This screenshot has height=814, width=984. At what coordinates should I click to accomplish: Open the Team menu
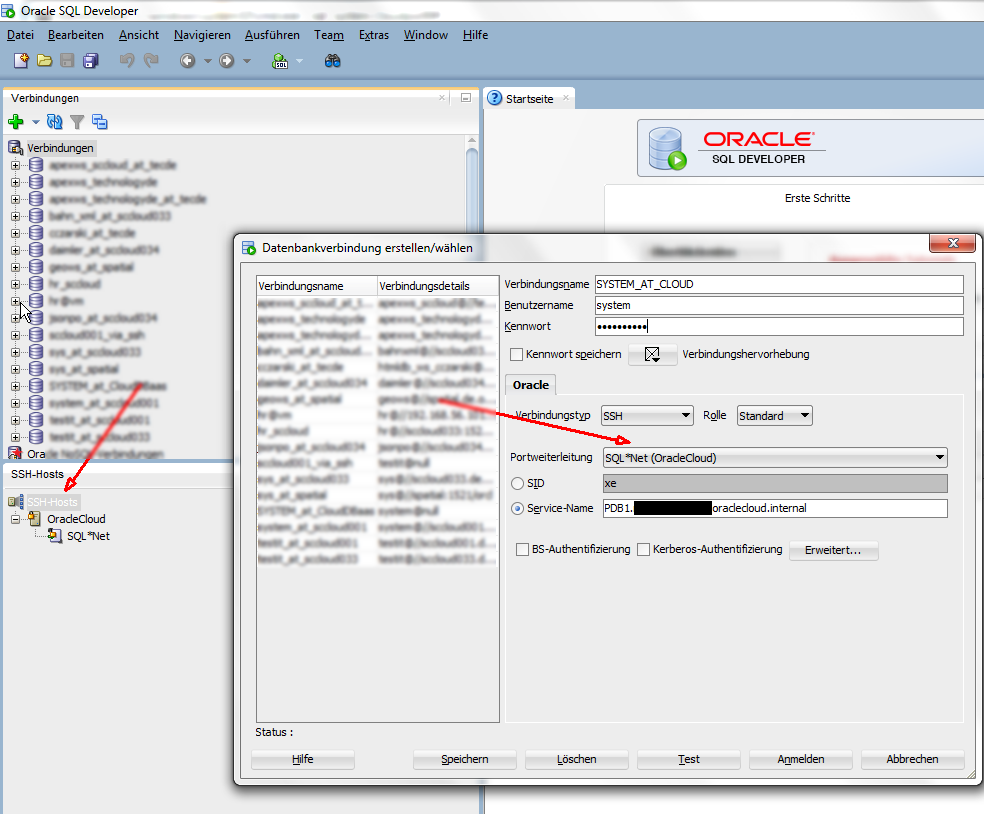tap(329, 35)
